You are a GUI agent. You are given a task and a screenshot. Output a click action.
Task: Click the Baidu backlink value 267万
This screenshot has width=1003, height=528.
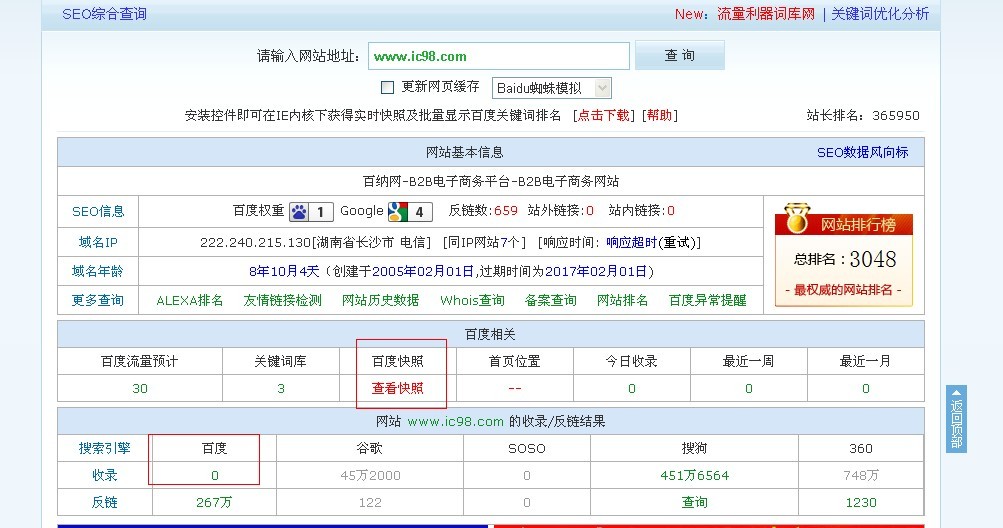[x=214, y=502]
